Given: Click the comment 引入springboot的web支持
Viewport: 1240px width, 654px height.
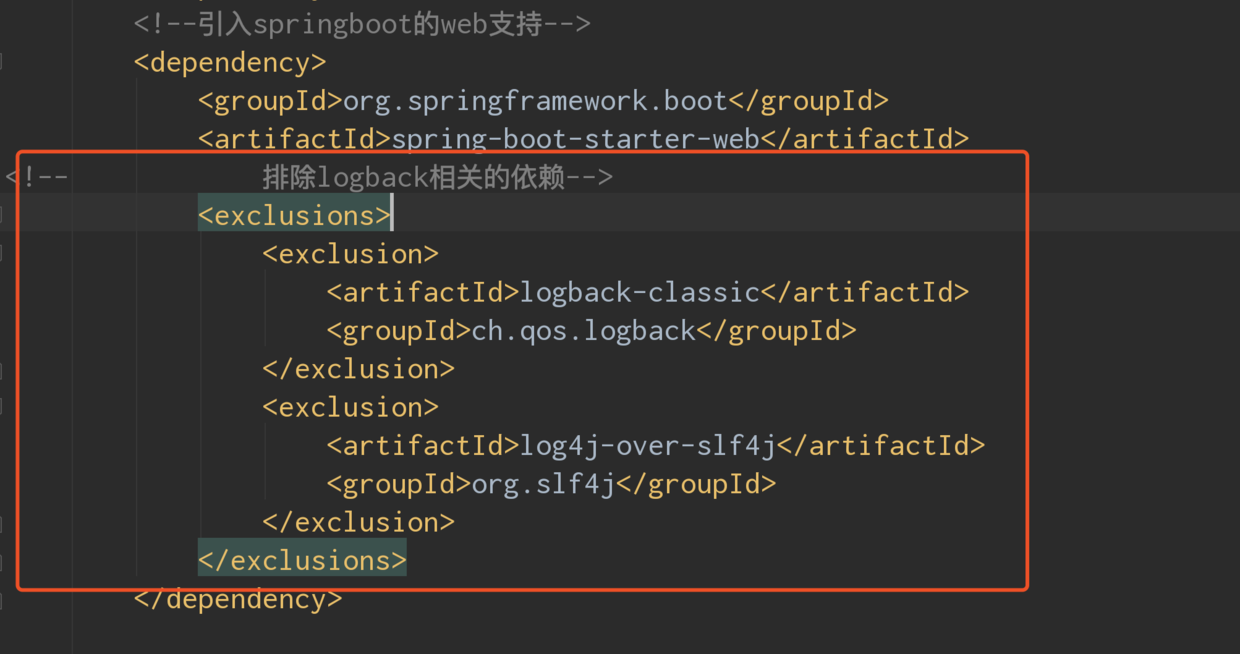Looking at the screenshot, I should point(362,24).
